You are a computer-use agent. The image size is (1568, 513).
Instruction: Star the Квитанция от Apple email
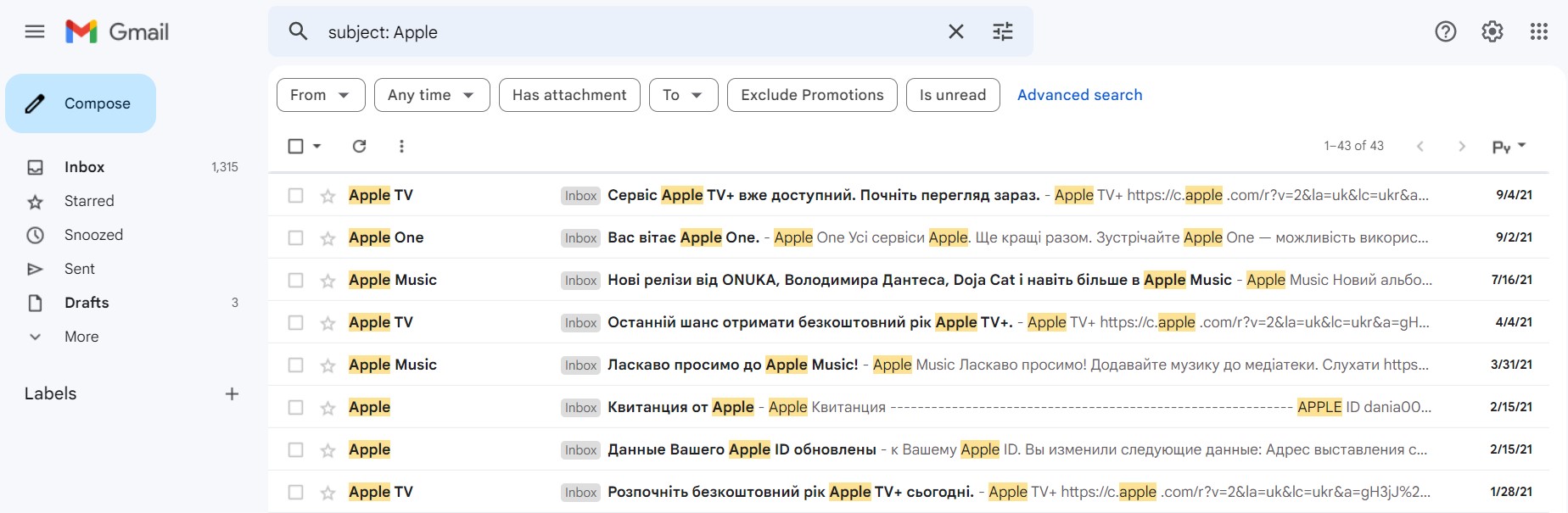pyautogui.click(x=328, y=408)
